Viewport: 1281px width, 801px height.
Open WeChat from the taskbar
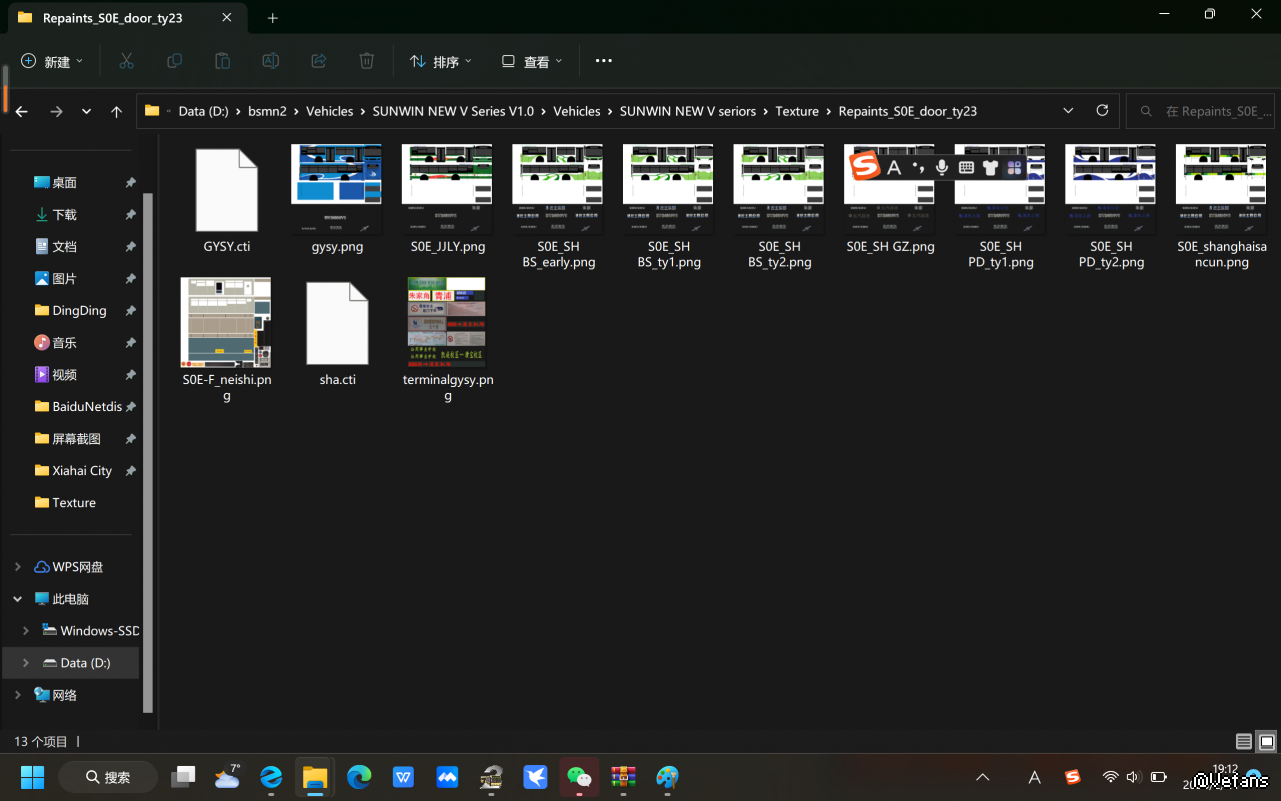point(579,777)
